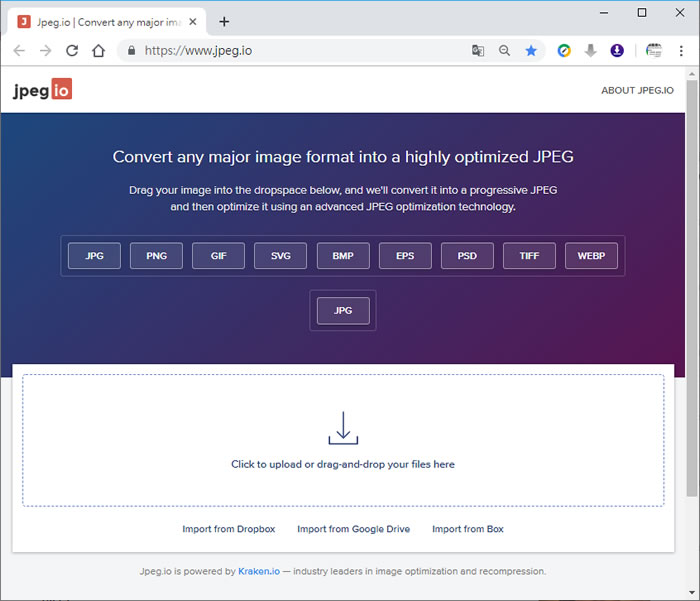This screenshot has width=700, height=601.
Task: Open a new browser tab
Action: pyautogui.click(x=224, y=21)
